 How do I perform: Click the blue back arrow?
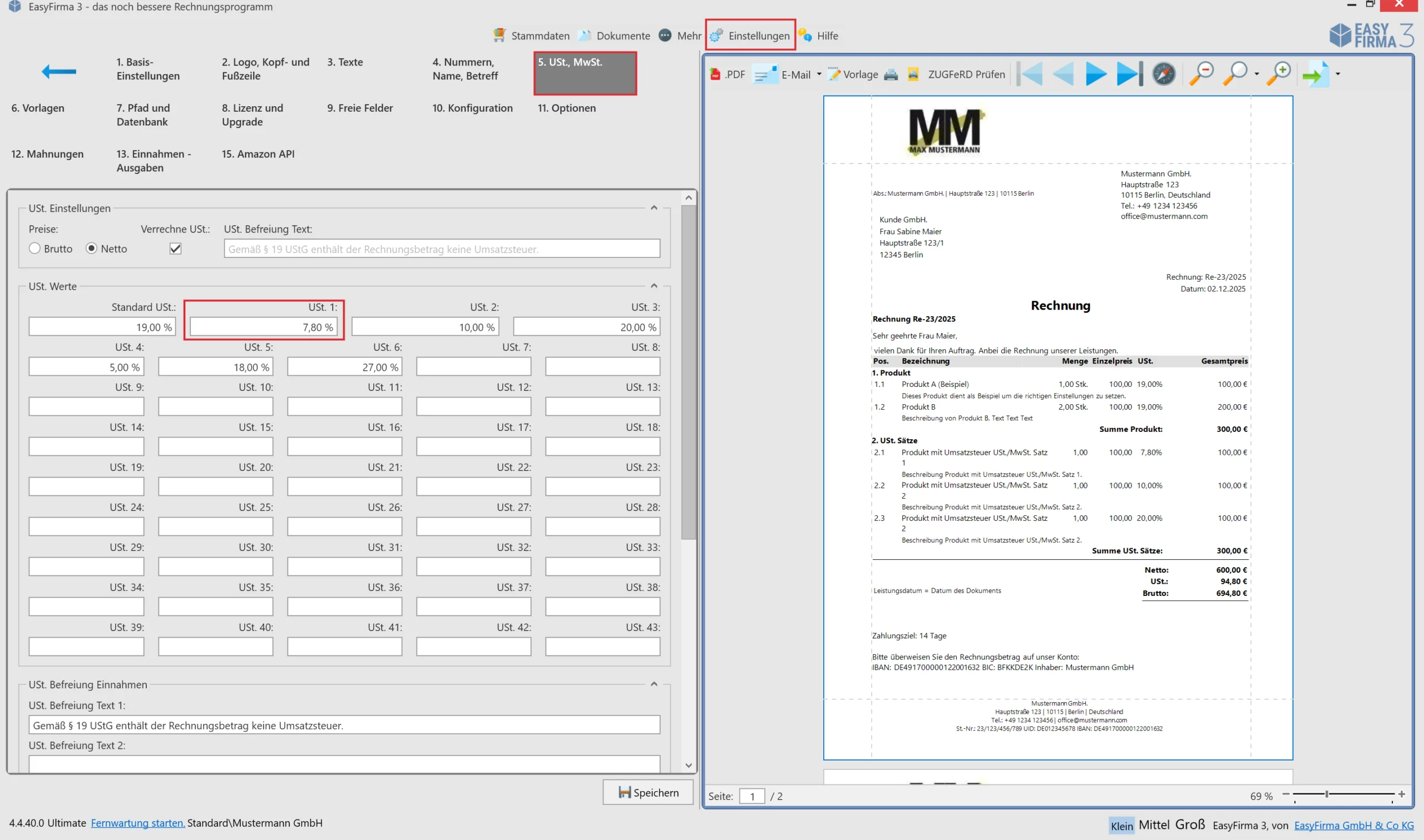point(59,71)
